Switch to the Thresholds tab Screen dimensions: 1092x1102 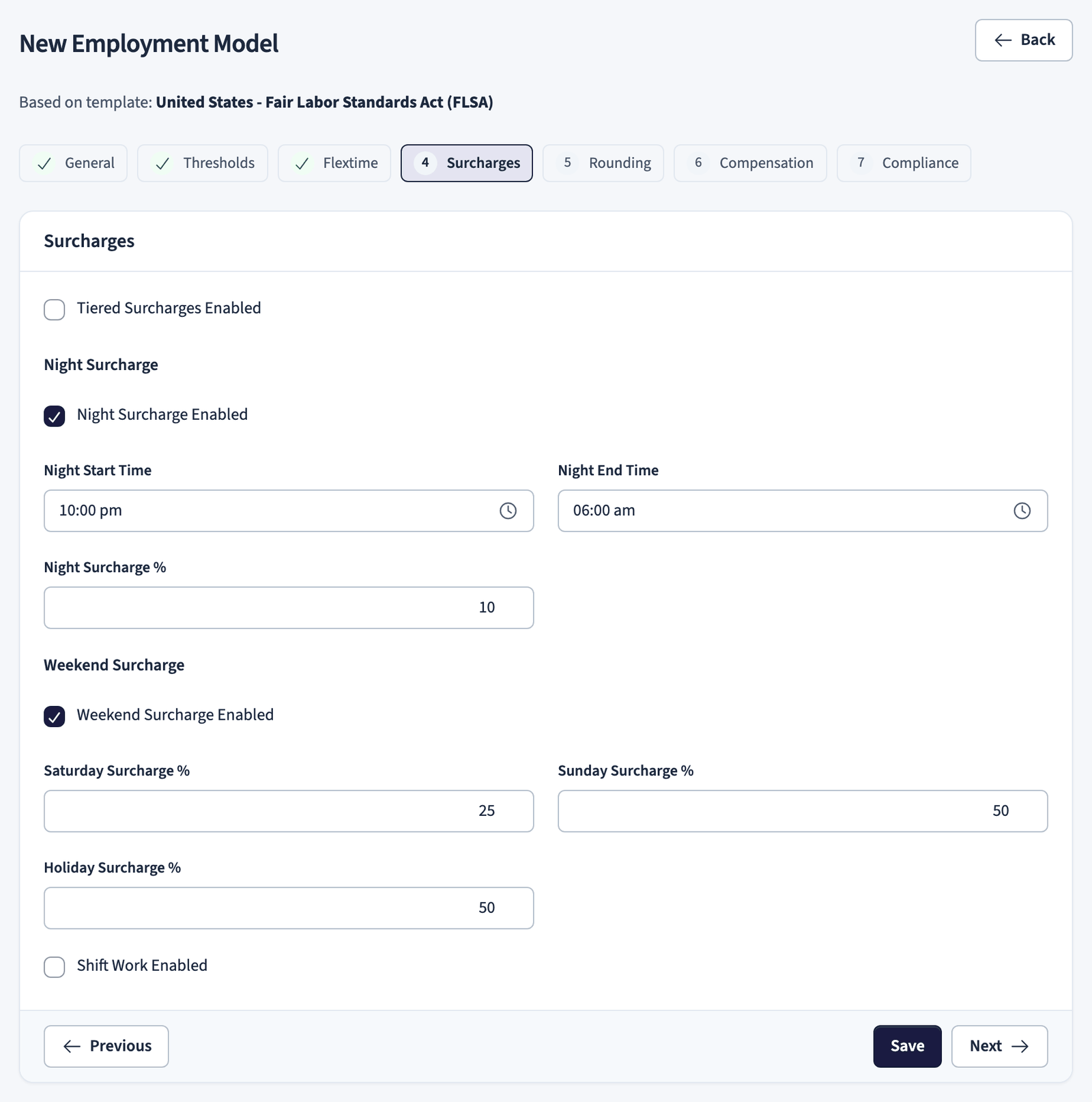pyautogui.click(x=203, y=163)
